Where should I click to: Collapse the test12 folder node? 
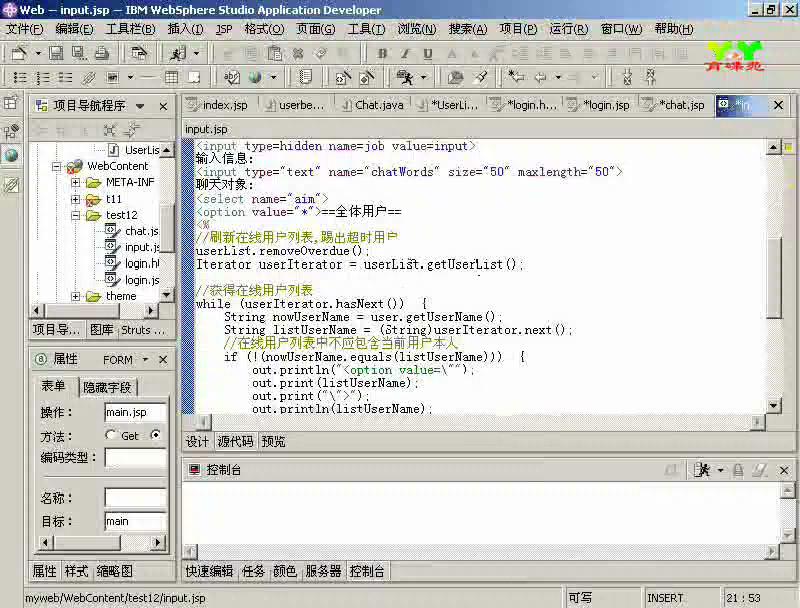click(76, 215)
